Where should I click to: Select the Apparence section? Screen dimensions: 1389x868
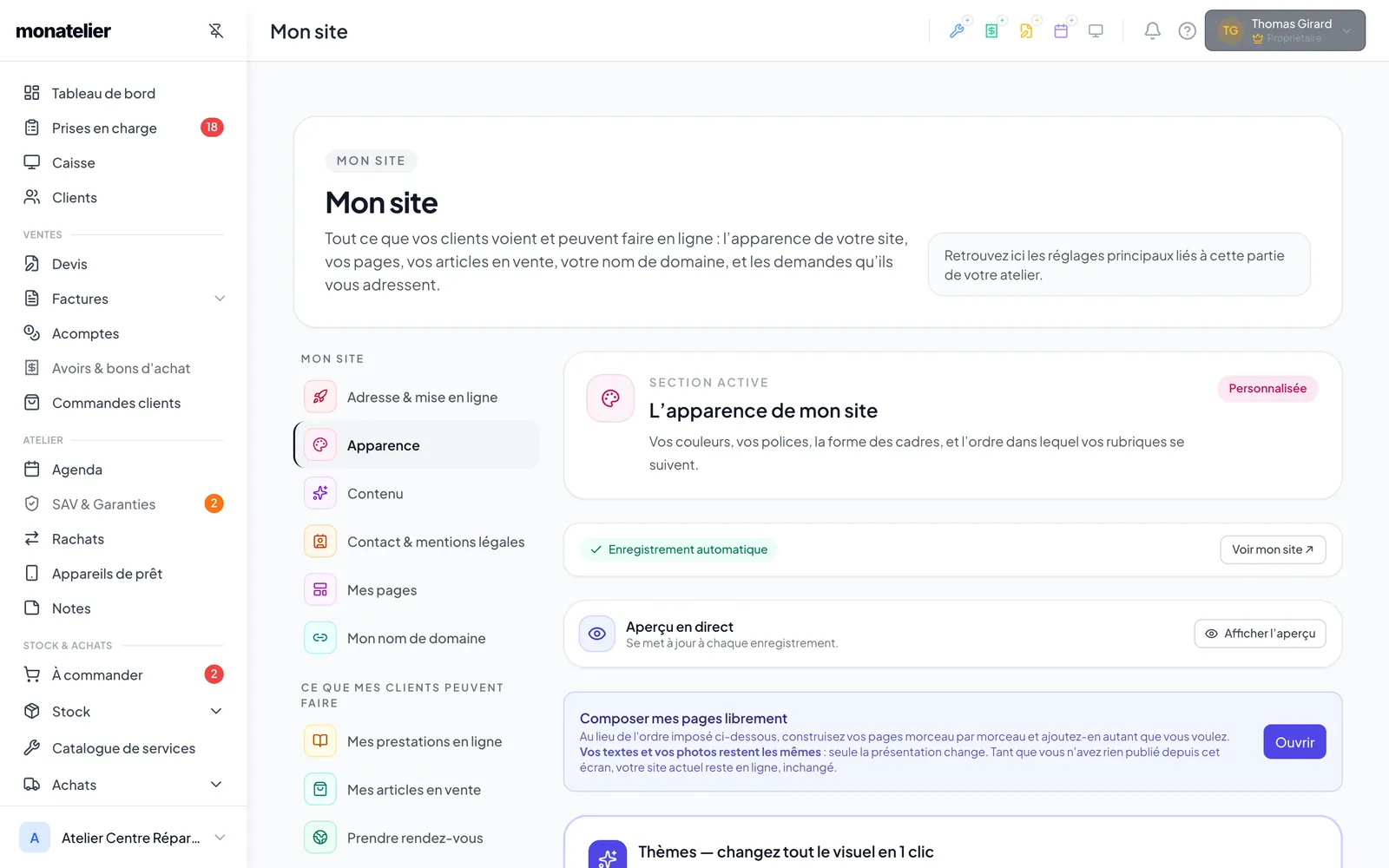pyautogui.click(x=418, y=445)
